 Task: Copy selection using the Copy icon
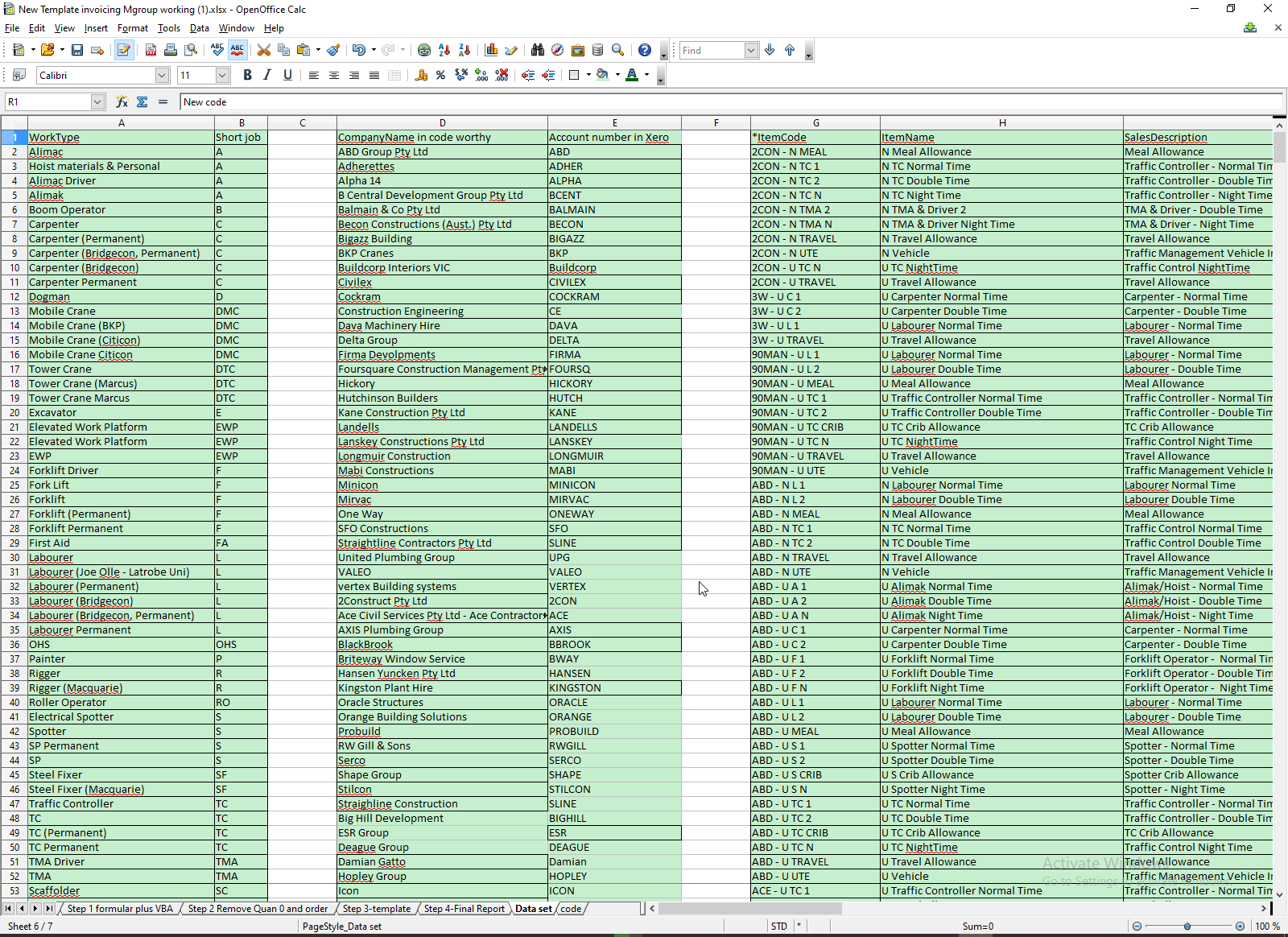point(283,50)
